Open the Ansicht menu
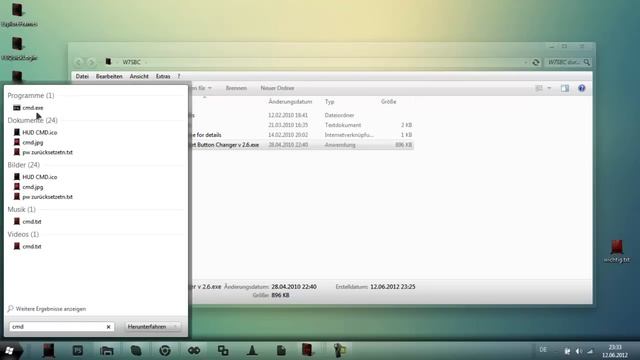The height and width of the screenshot is (360, 640). tap(139, 76)
